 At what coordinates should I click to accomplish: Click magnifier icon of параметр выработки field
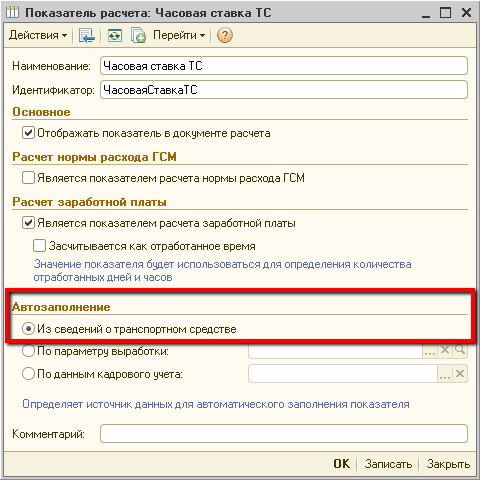(460, 350)
